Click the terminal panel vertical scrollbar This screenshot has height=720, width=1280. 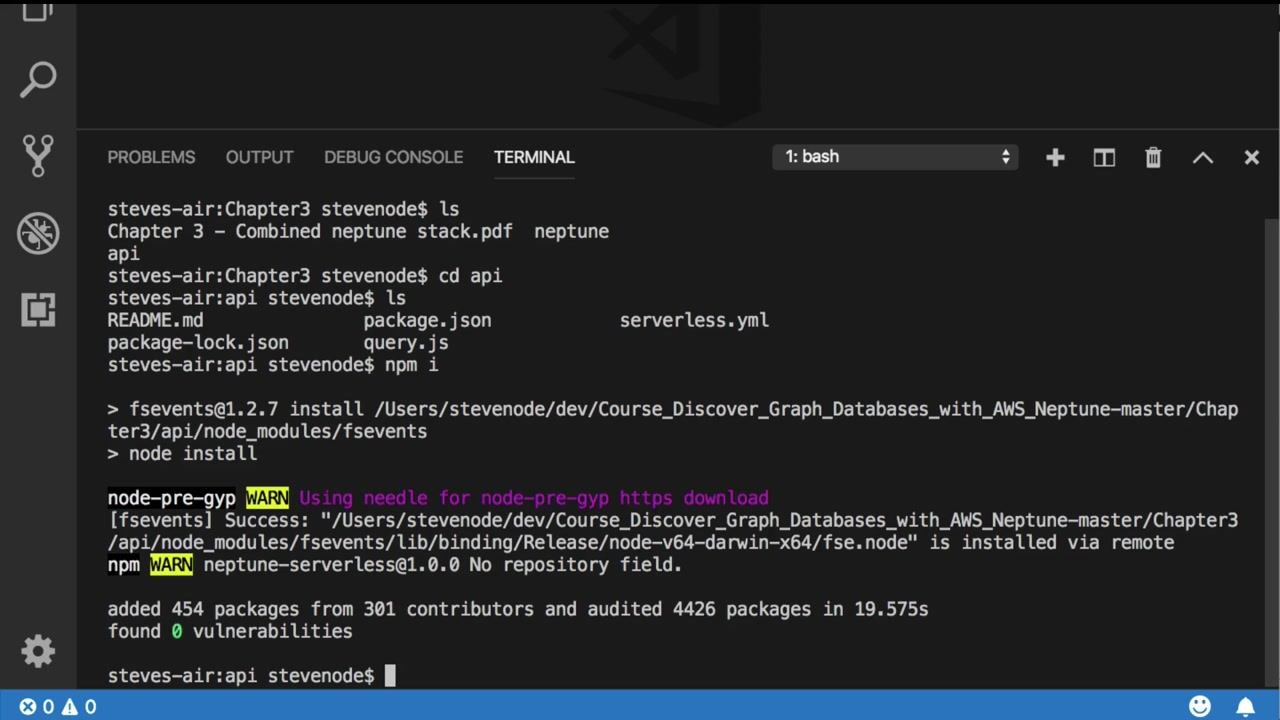pyautogui.click(x=1272, y=450)
